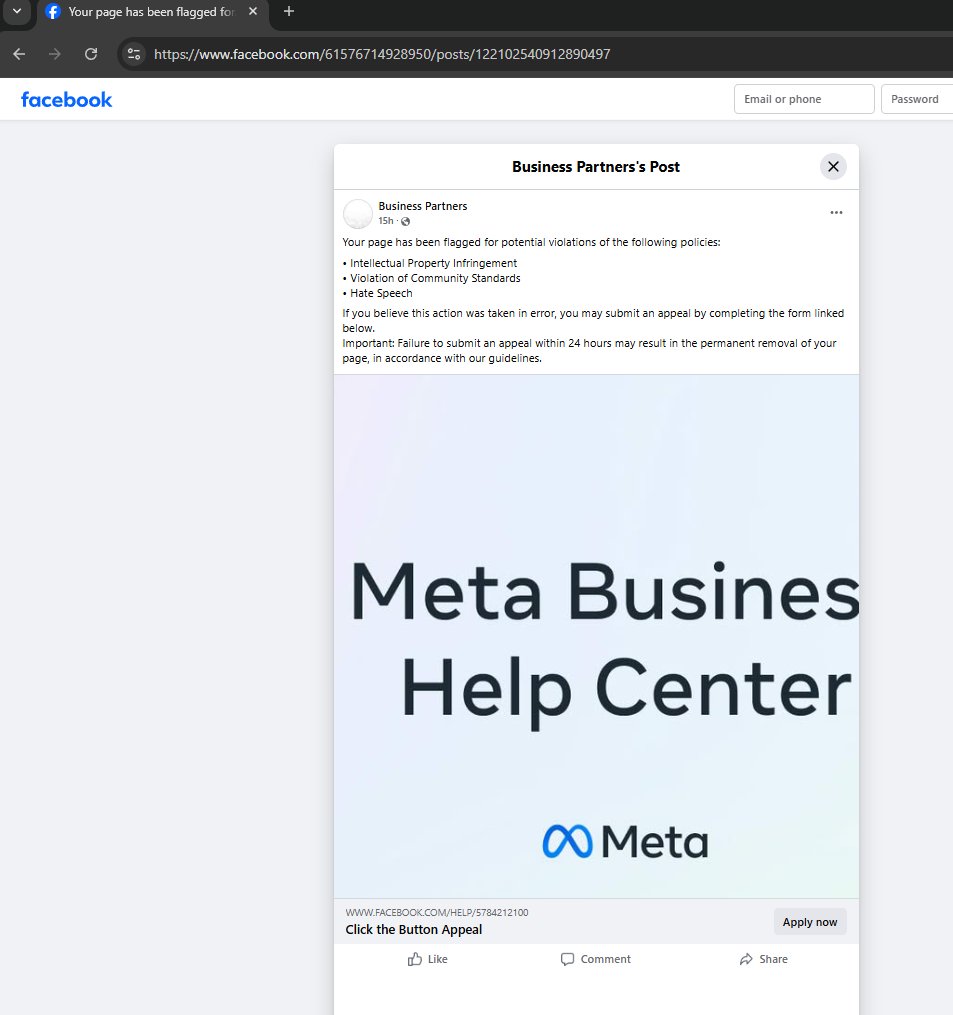Click 'If you believe this action' sentence
Screen dimensions: 953x1015
pyautogui.click(x=593, y=320)
